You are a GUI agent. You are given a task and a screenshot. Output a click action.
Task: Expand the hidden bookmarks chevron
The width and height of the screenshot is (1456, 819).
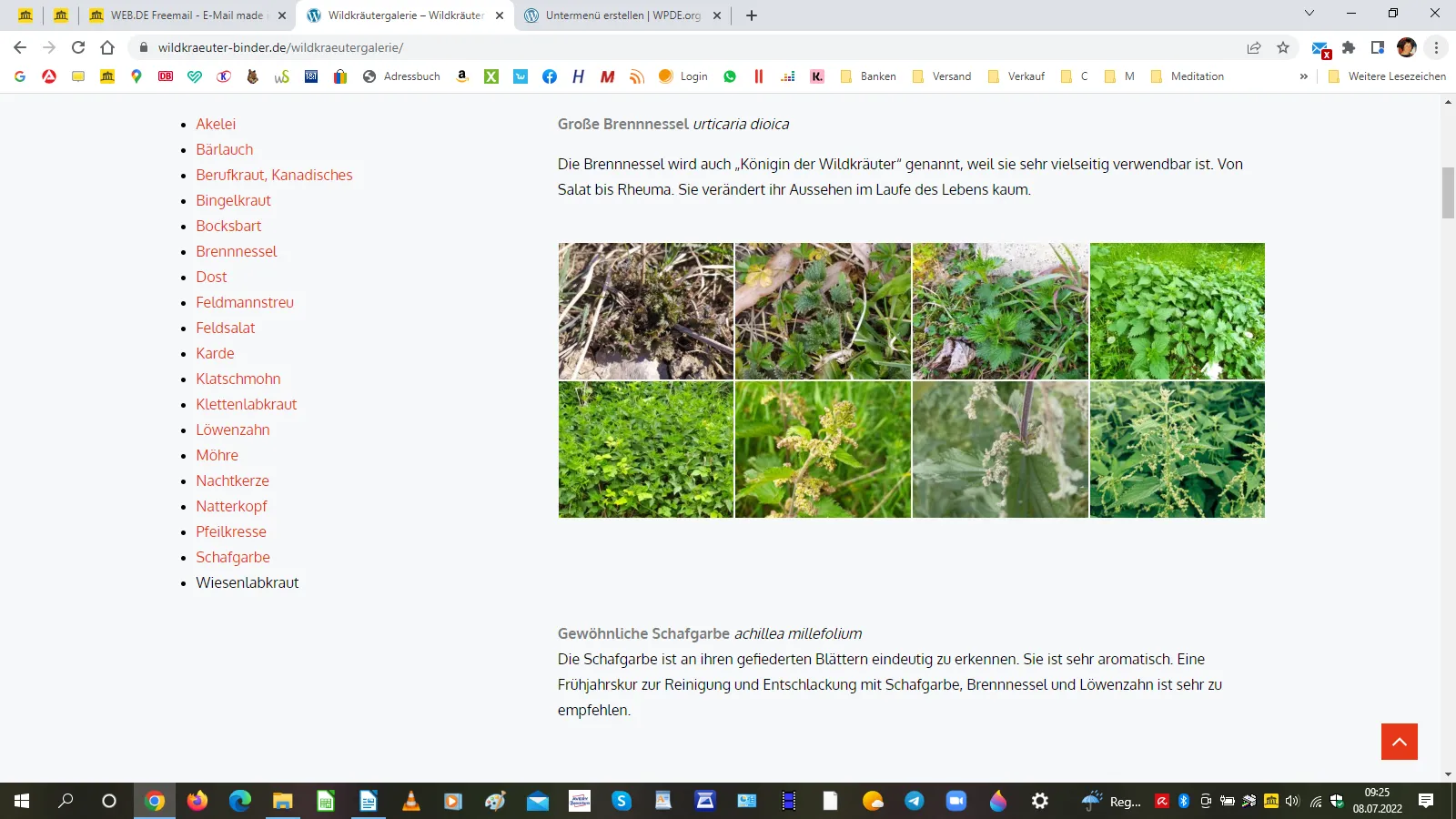pyautogui.click(x=1304, y=76)
